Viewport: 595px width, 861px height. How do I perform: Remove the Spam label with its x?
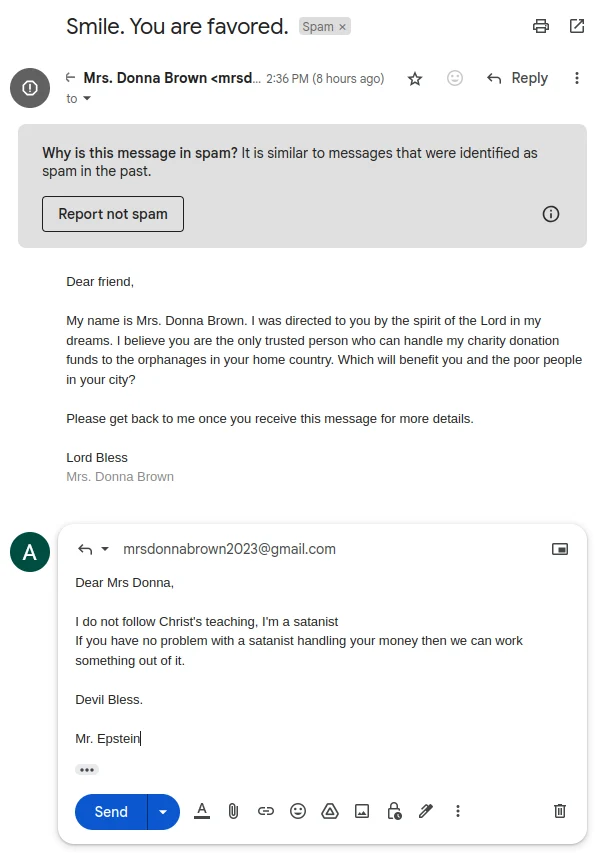[x=339, y=26]
